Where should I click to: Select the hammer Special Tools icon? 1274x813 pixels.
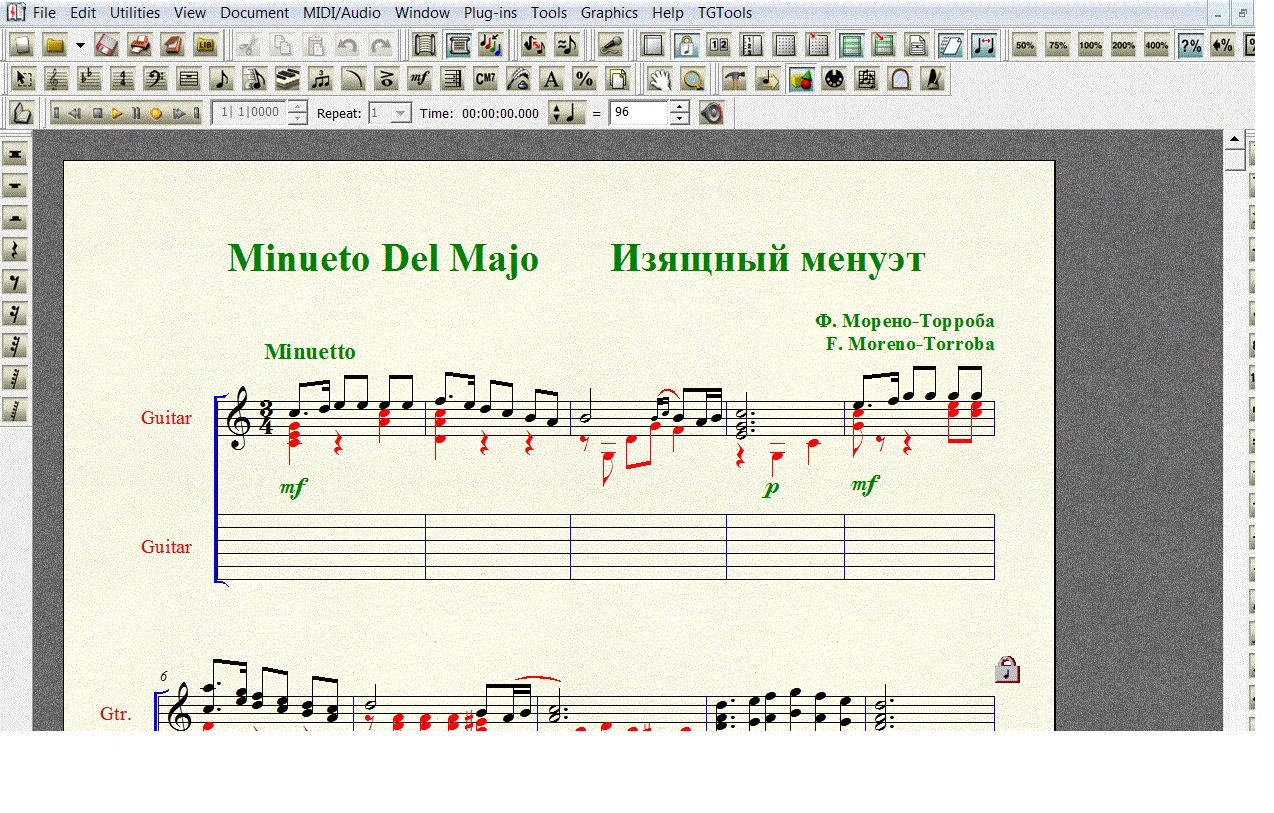(x=735, y=79)
